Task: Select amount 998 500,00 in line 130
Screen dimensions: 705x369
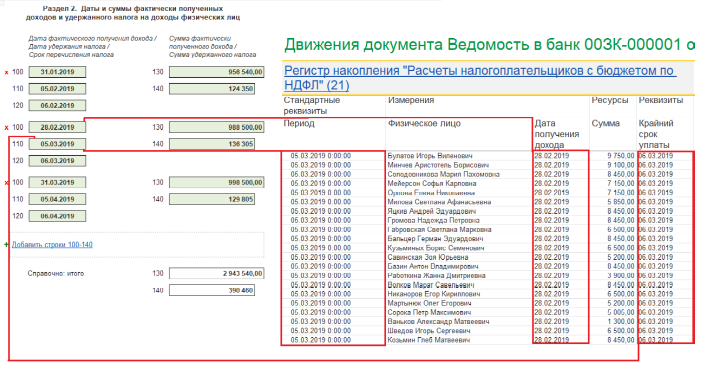Action: click(x=217, y=182)
